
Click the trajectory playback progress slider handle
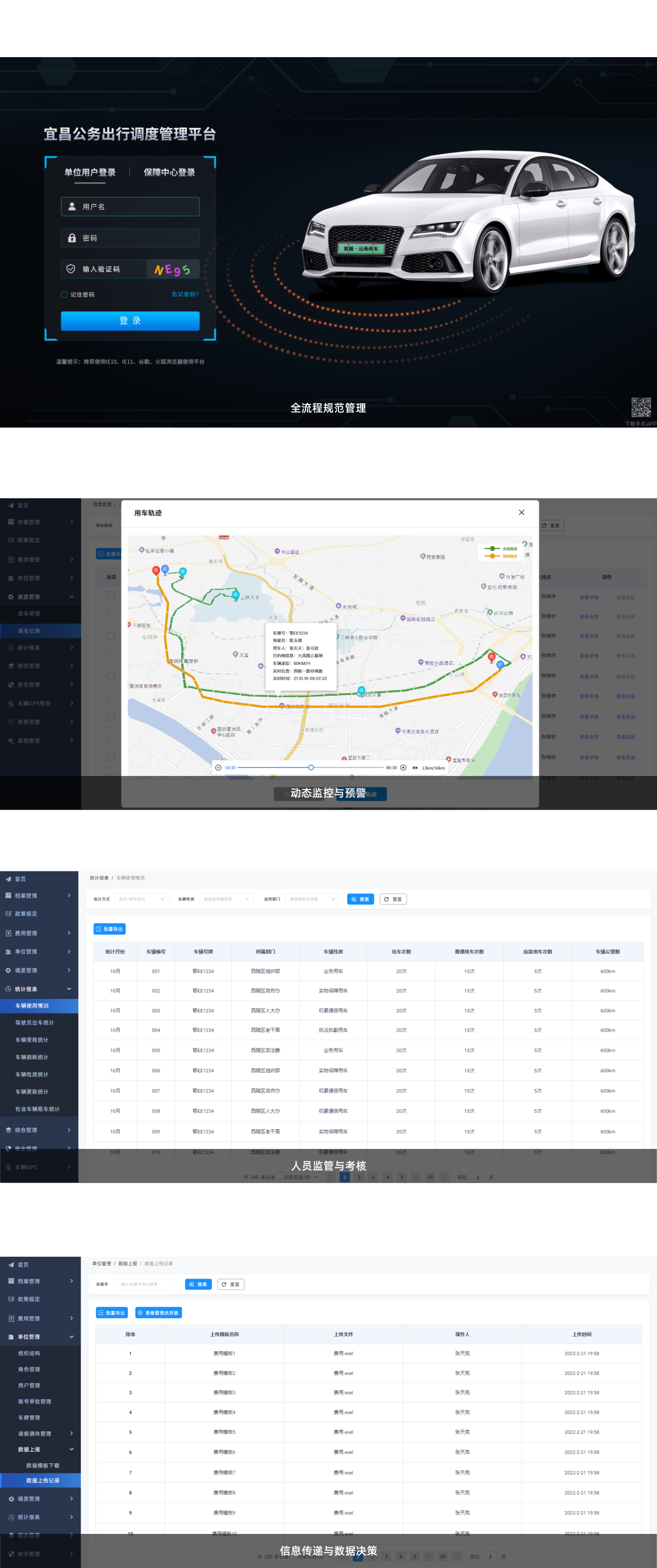(311, 767)
